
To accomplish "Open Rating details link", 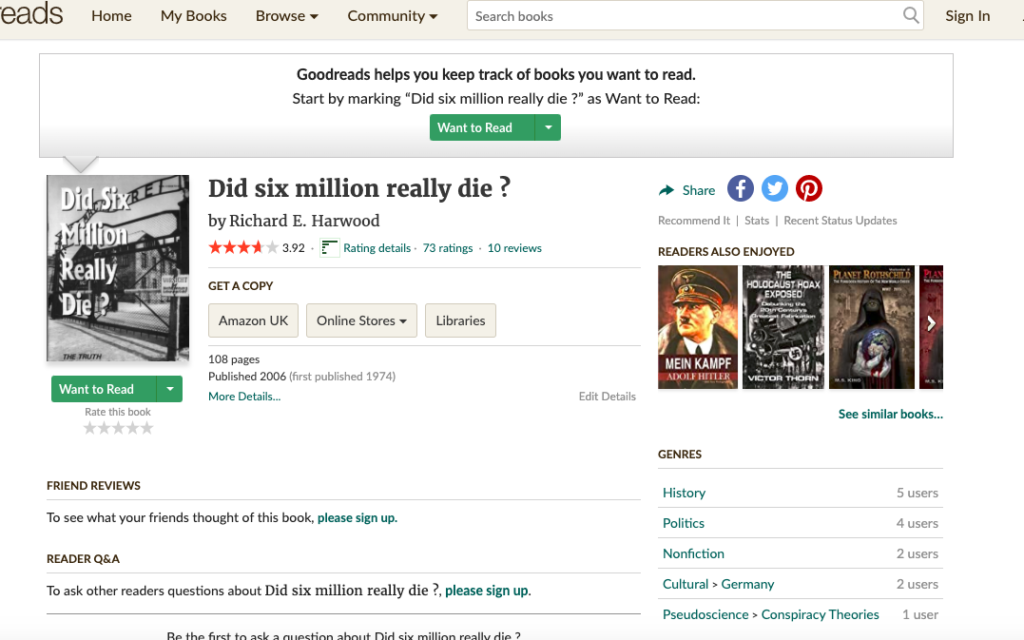I will [377, 248].
